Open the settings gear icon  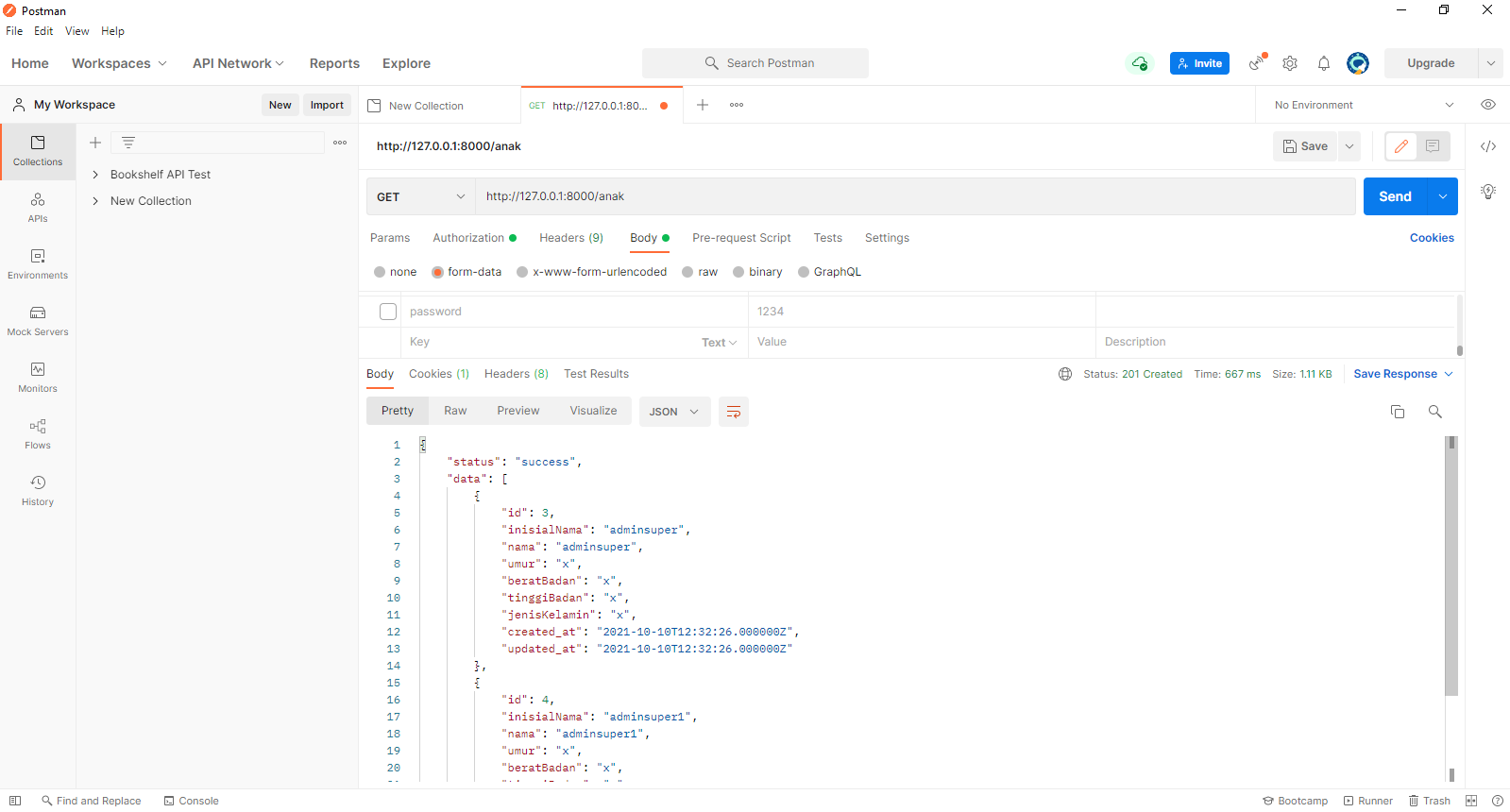[1290, 63]
